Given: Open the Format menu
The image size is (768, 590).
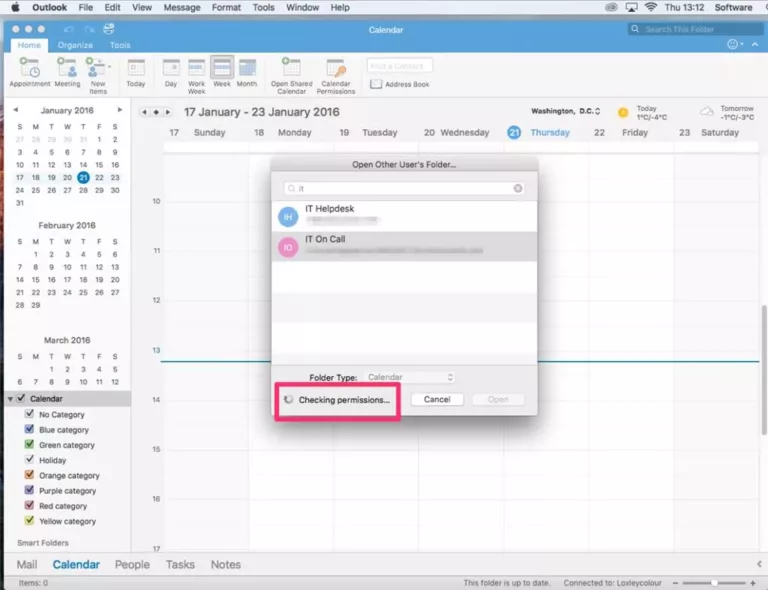Looking at the screenshot, I should point(226,7).
